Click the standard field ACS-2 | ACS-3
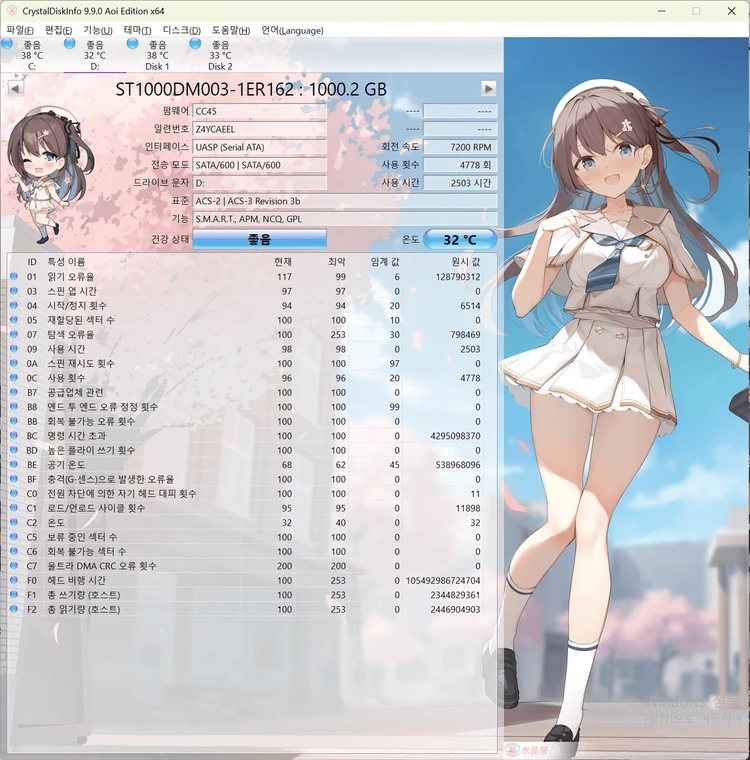The image size is (750, 760). (x=345, y=201)
